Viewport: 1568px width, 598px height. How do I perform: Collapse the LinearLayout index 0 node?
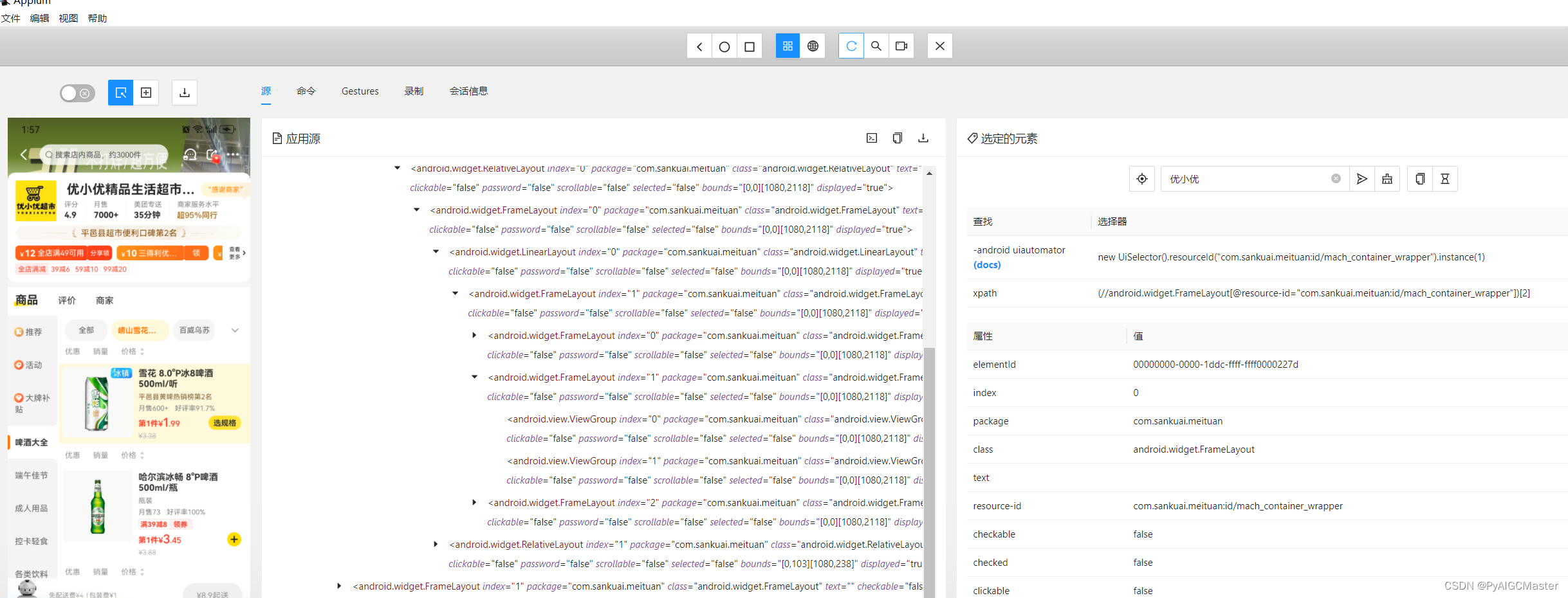[436, 252]
